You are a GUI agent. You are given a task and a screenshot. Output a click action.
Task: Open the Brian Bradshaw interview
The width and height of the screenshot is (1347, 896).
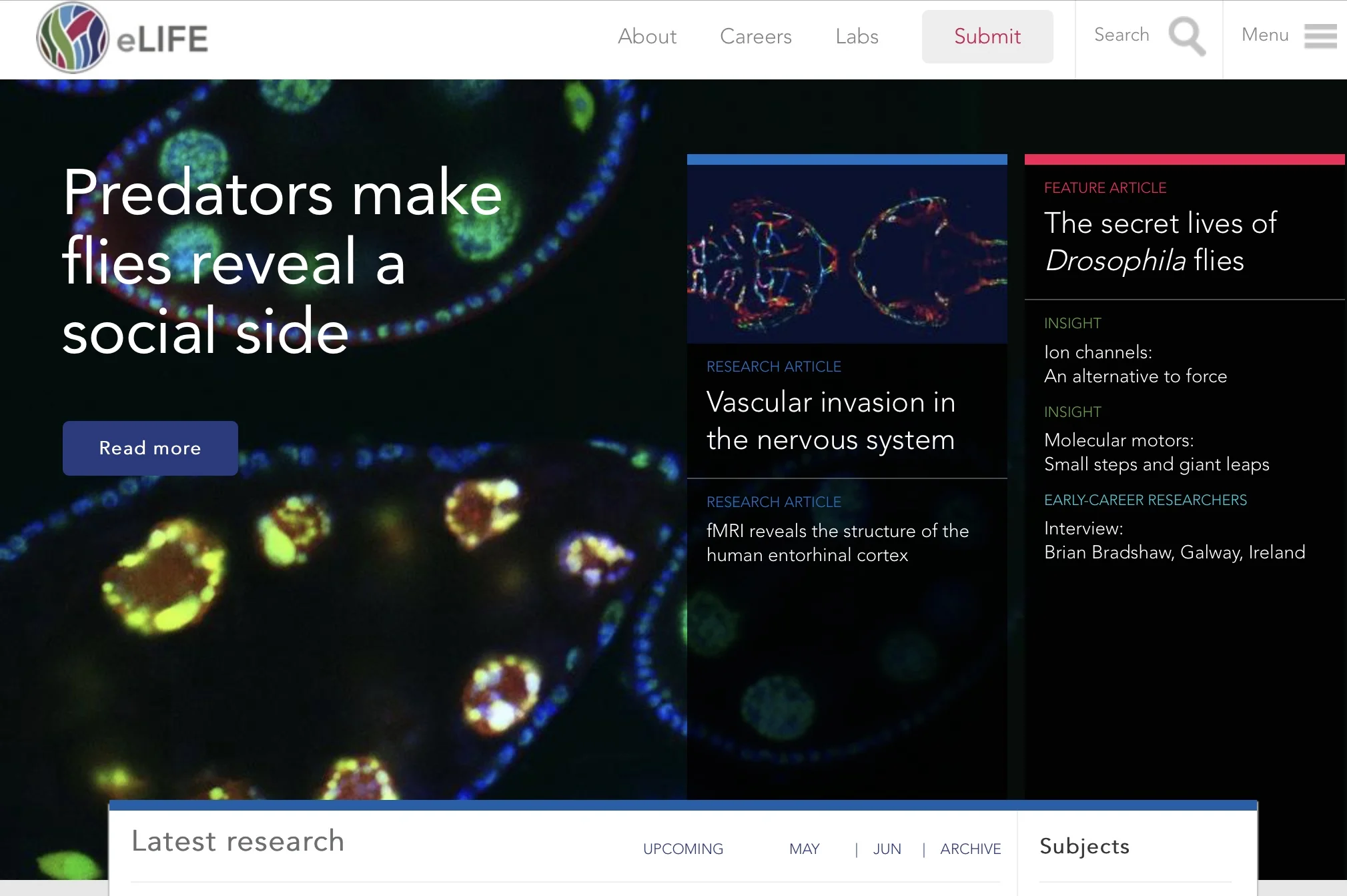tap(1174, 540)
